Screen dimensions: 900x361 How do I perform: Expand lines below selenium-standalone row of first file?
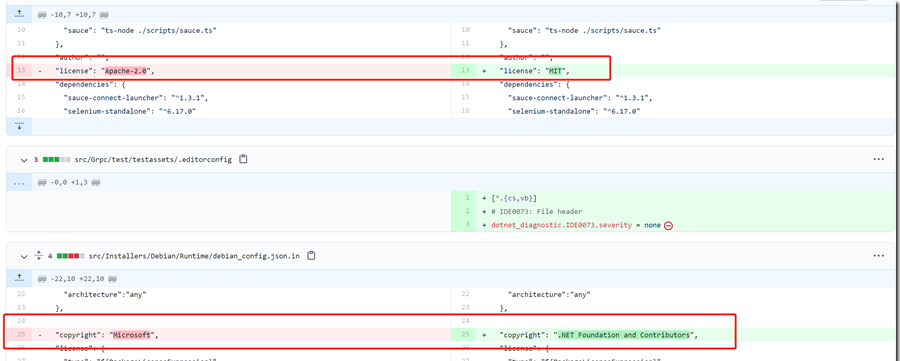click(19, 126)
